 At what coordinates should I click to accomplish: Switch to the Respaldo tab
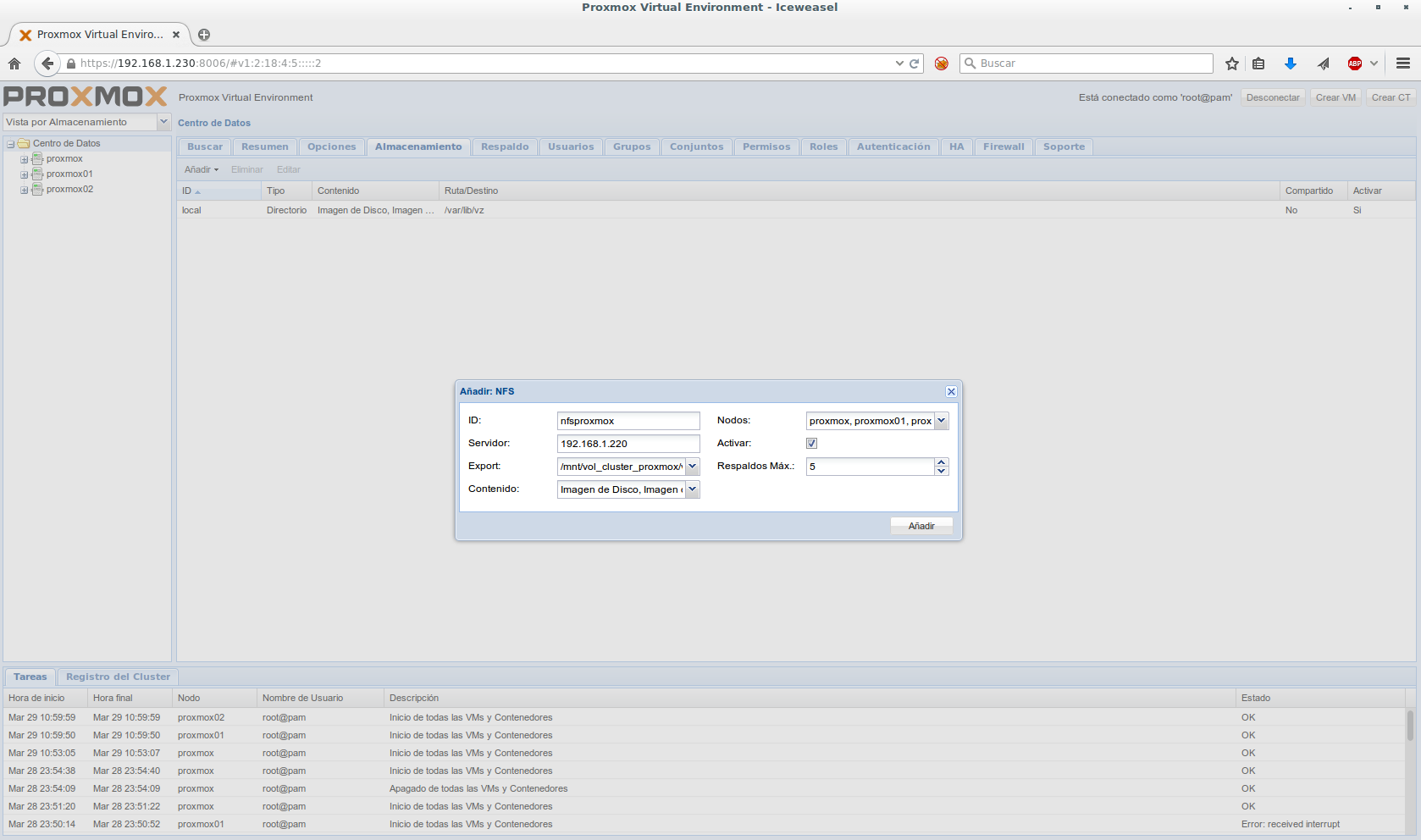tap(505, 147)
